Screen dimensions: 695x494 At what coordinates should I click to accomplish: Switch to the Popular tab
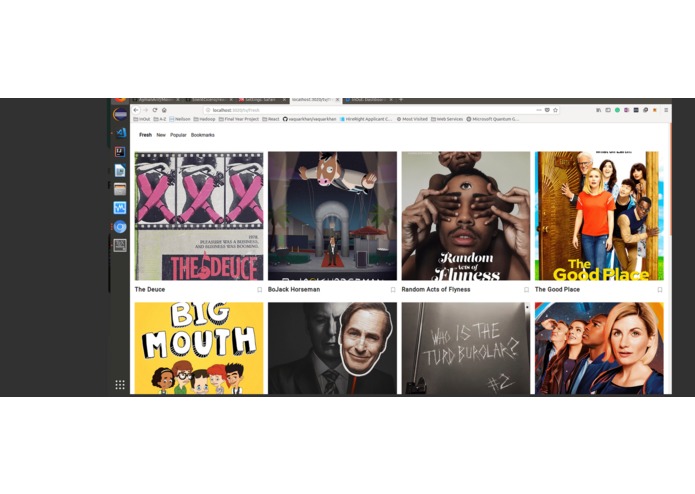(x=178, y=135)
